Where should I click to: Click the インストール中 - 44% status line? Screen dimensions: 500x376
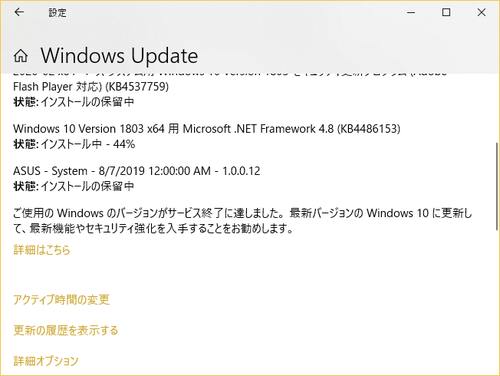pyautogui.click(x=74, y=144)
